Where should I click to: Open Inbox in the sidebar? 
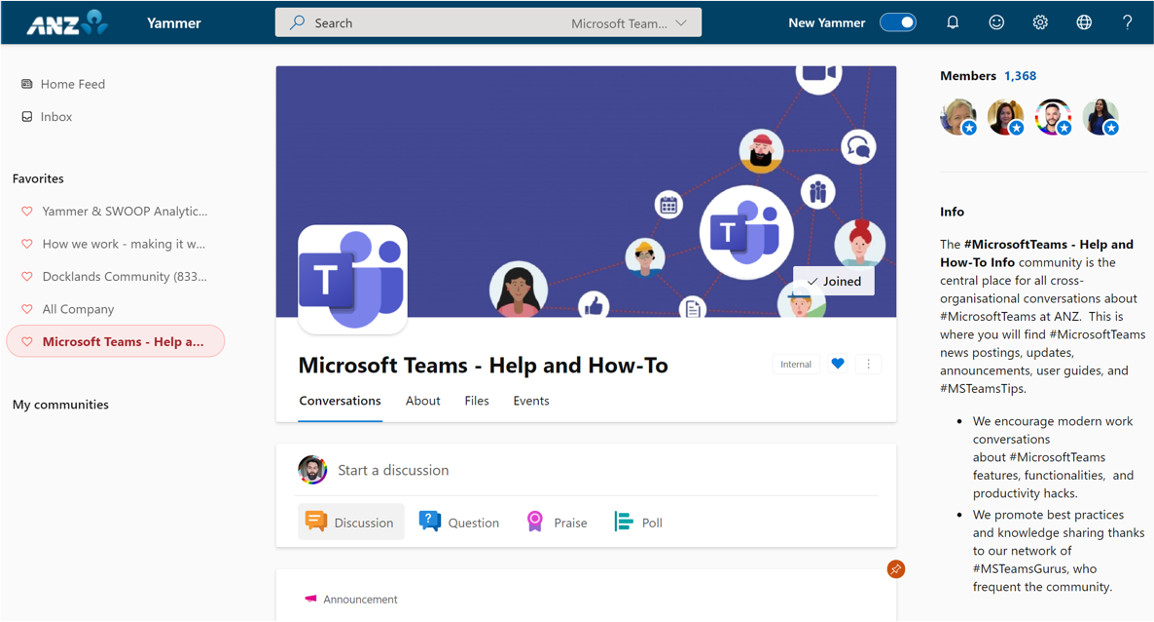tap(57, 116)
